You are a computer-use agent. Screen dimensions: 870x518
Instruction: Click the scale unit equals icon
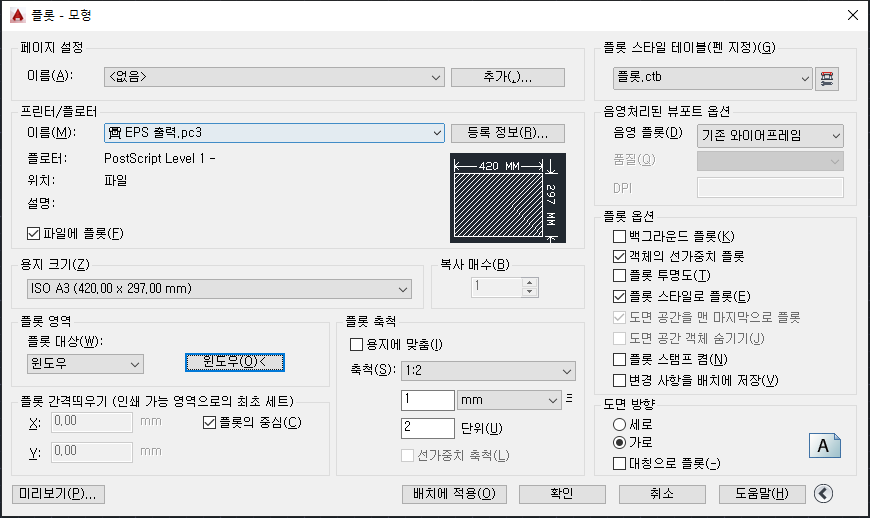tap(569, 398)
